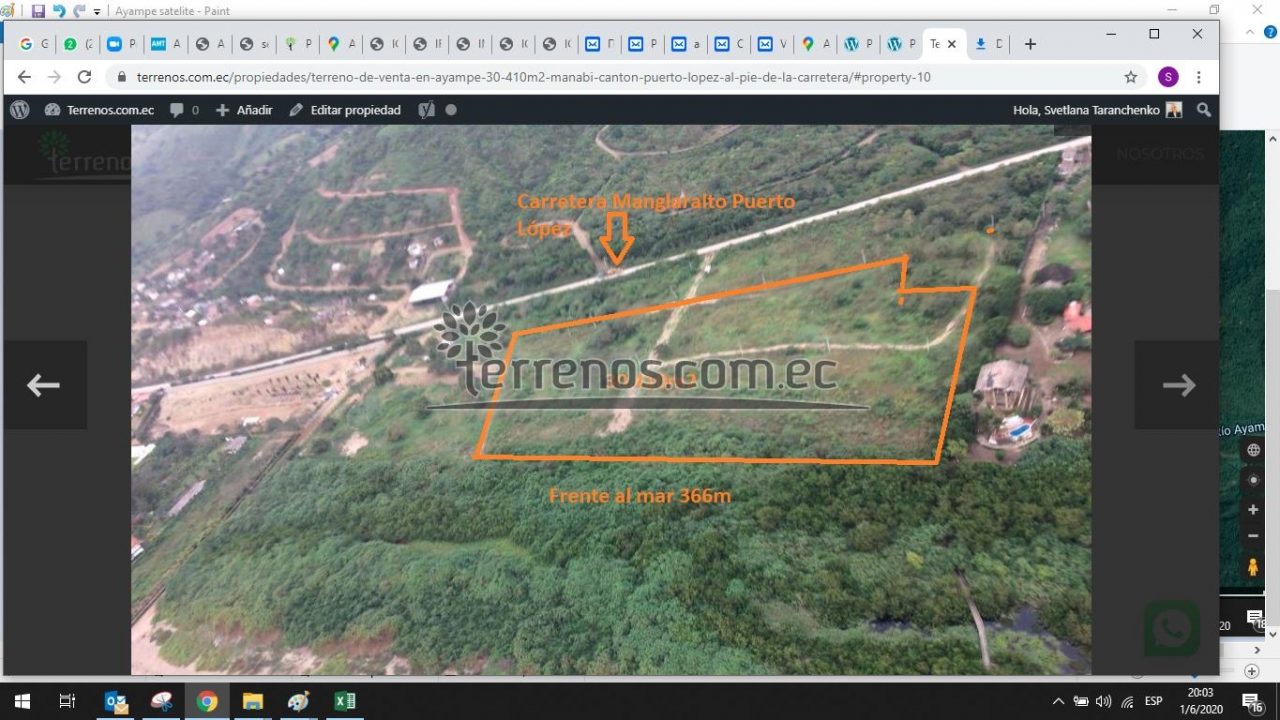This screenshot has width=1280, height=720.
Task: Open the WordPress logo menu in admin bar
Action: click(x=20, y=110)
